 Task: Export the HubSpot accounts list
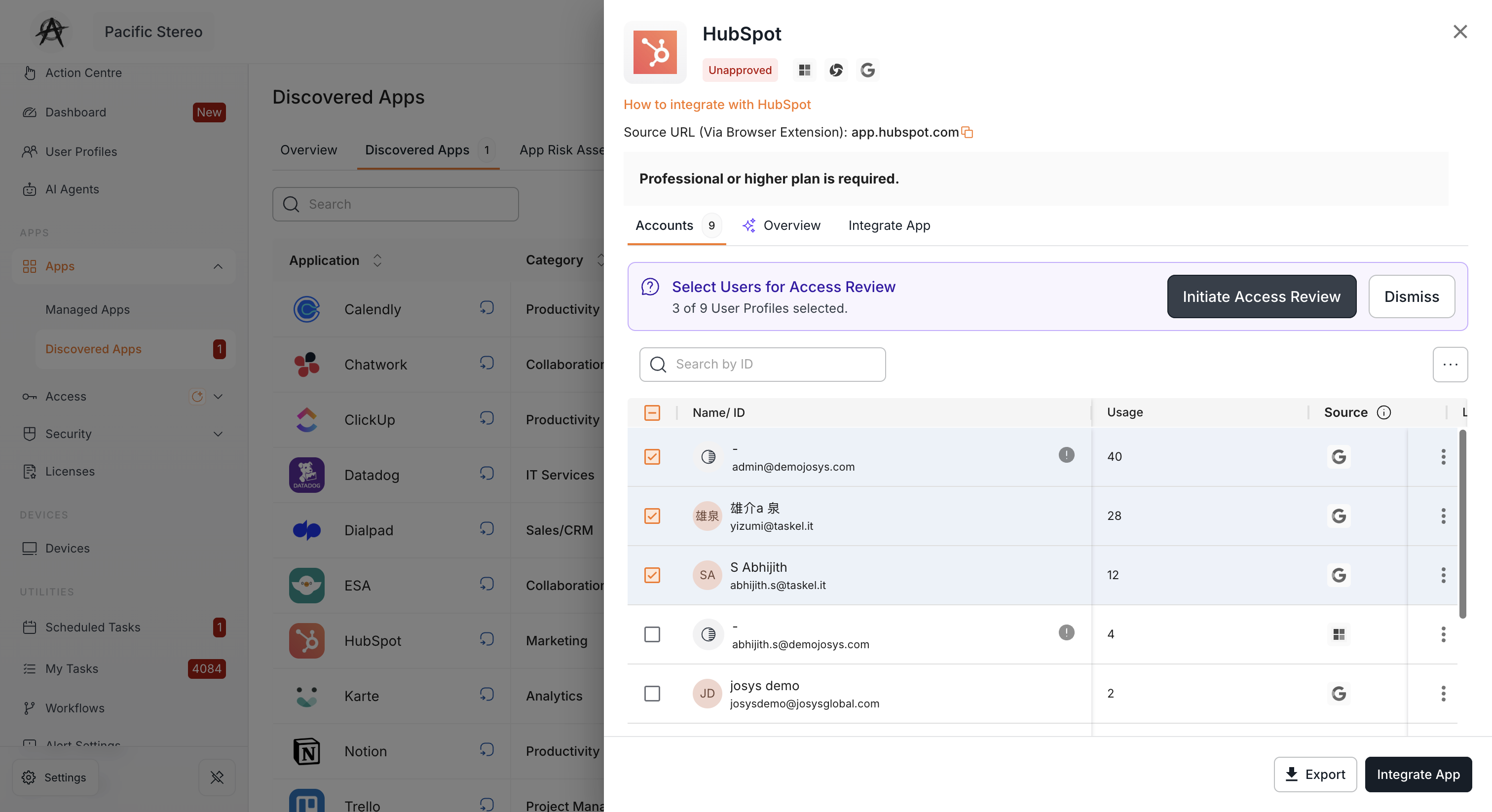1315,775
